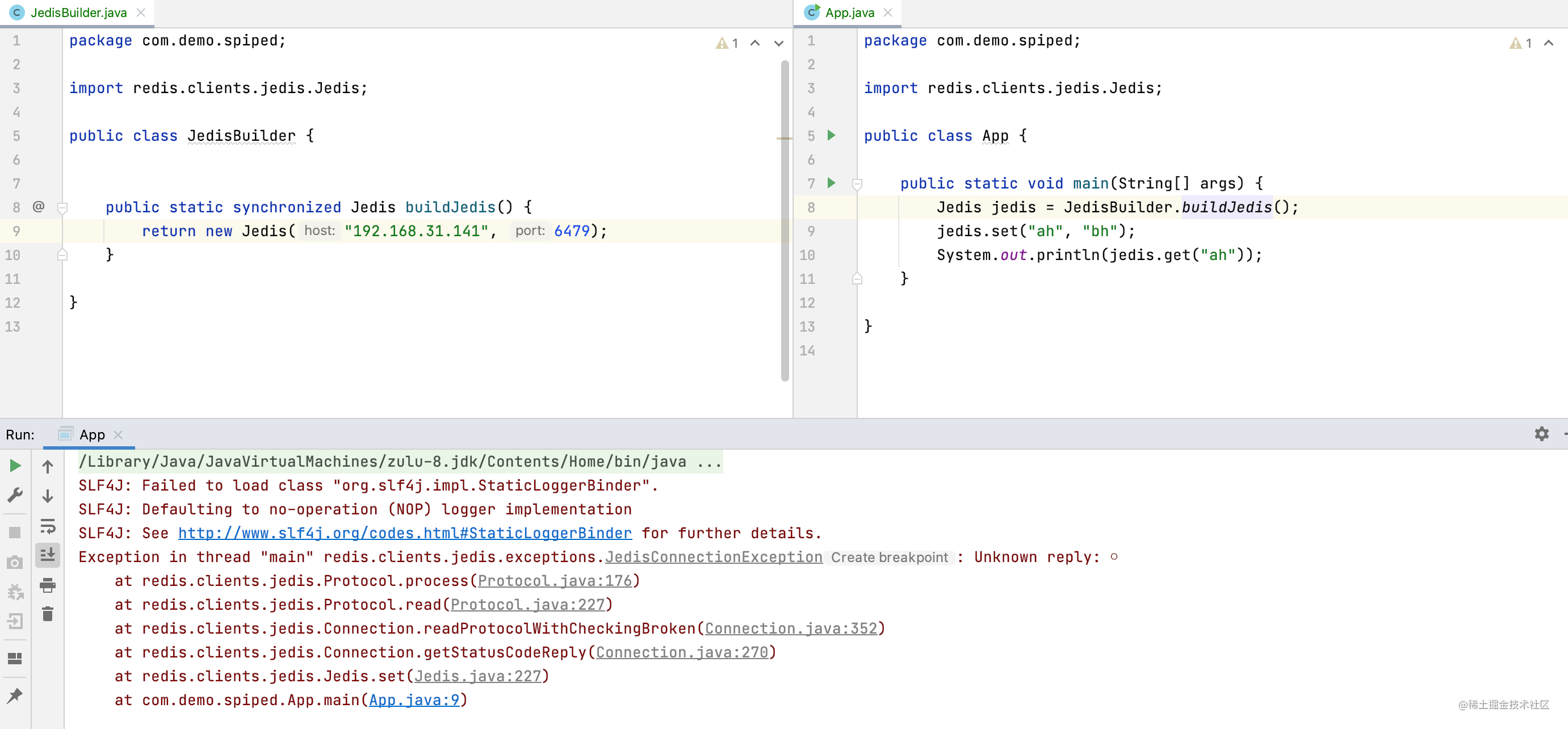Click the attach debugger bug icon

[x=15, y=592]
